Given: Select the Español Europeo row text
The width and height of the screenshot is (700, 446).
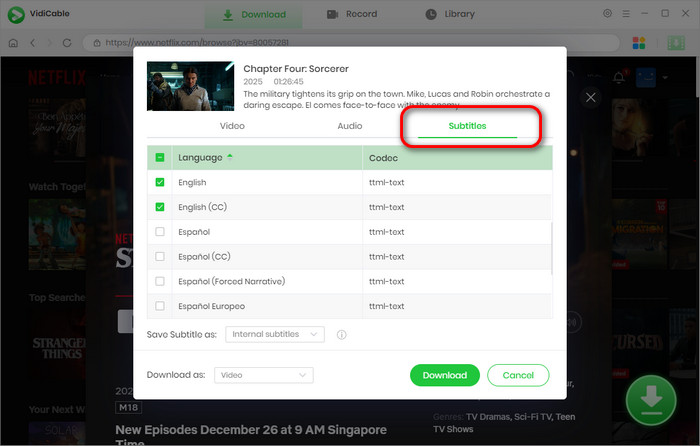Looking at the screenshot, I should pos(212,306).
